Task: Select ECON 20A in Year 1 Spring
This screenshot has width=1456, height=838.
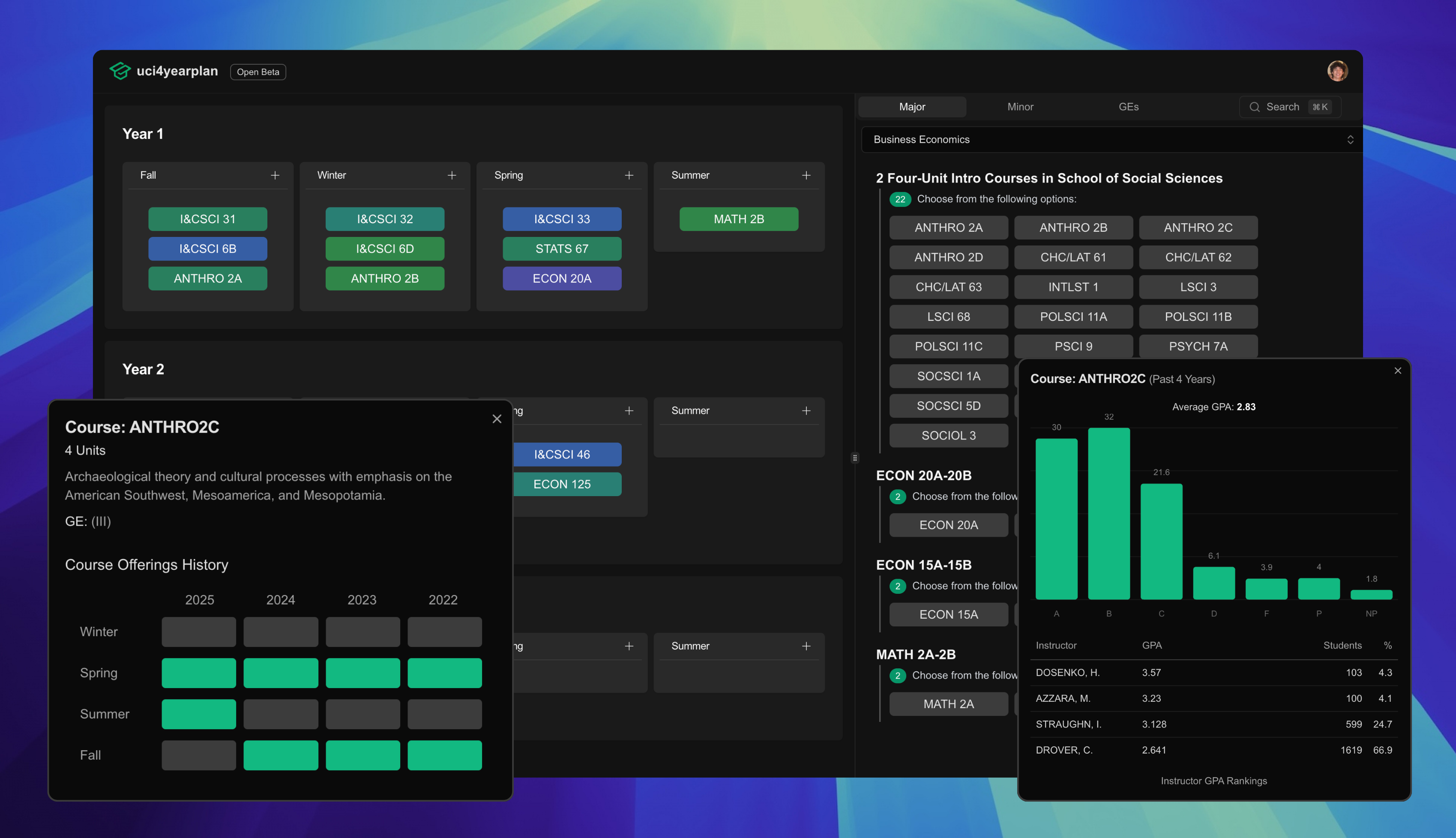Action: (562, 278)
